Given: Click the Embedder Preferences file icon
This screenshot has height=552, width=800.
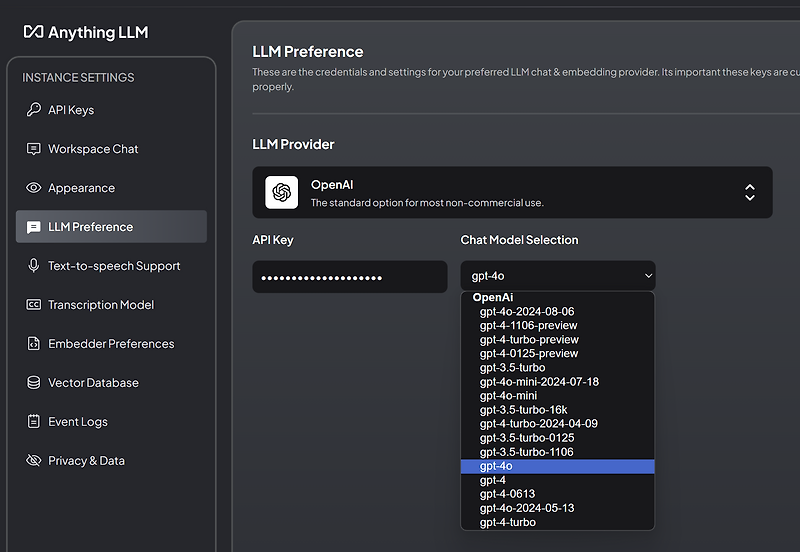Looking at the screenshot, I should (x=34, y=344).
